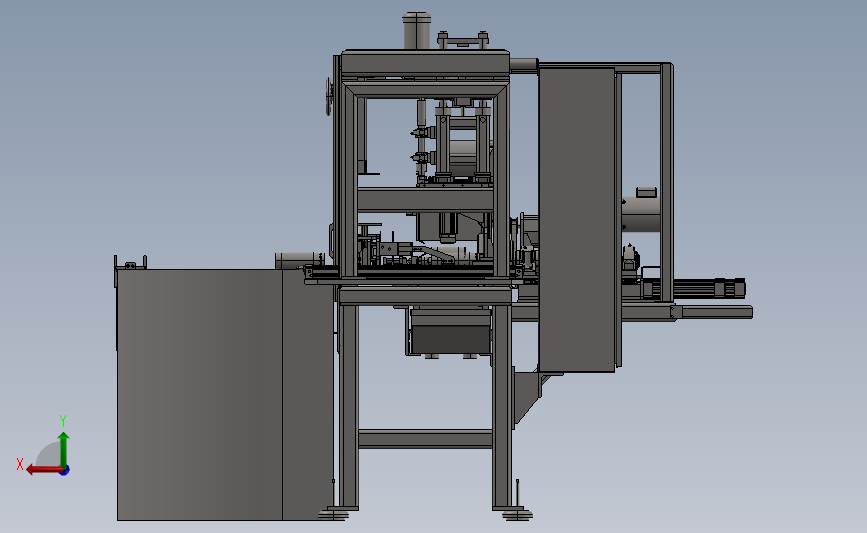Click the green Y axis arrow of the triad
The height and width of the screenshot is (533, 867).
click(x=64, y=450)
